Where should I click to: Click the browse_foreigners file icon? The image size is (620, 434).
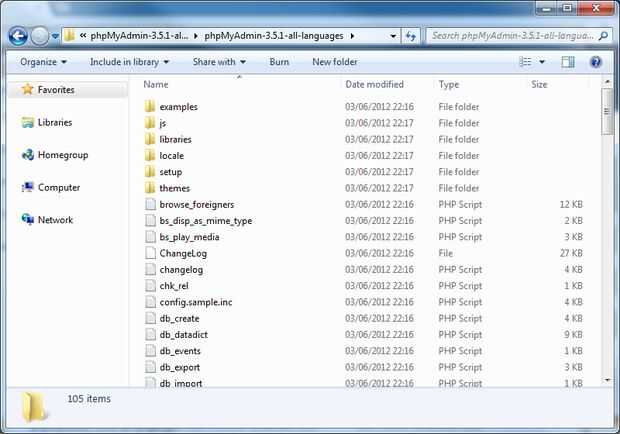click(x=150, y=204)
